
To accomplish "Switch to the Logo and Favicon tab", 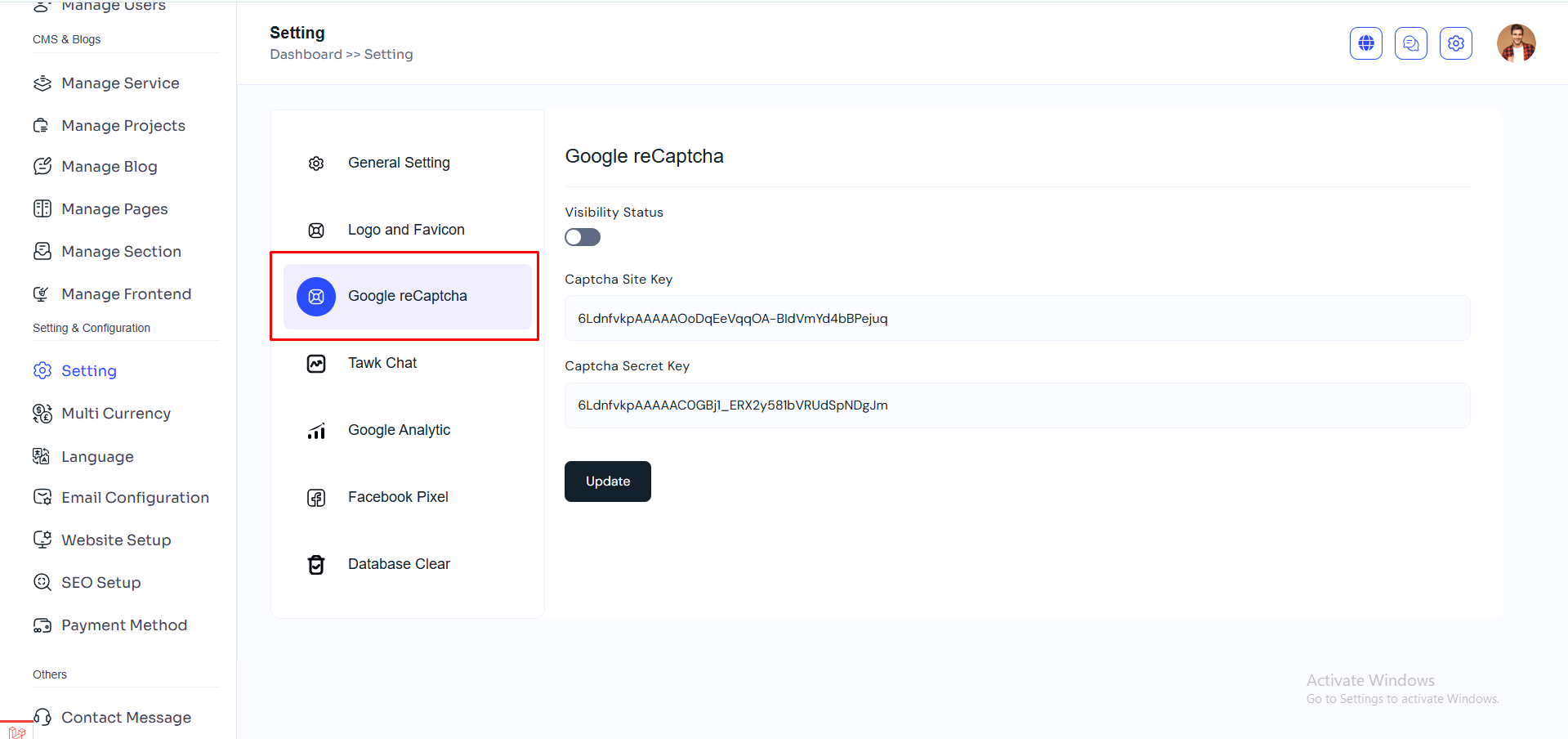I will tap(406, 230).
